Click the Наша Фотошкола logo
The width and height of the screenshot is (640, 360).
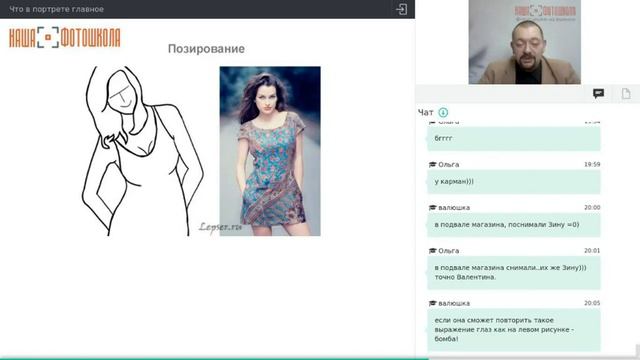click(x=64, y=38)
